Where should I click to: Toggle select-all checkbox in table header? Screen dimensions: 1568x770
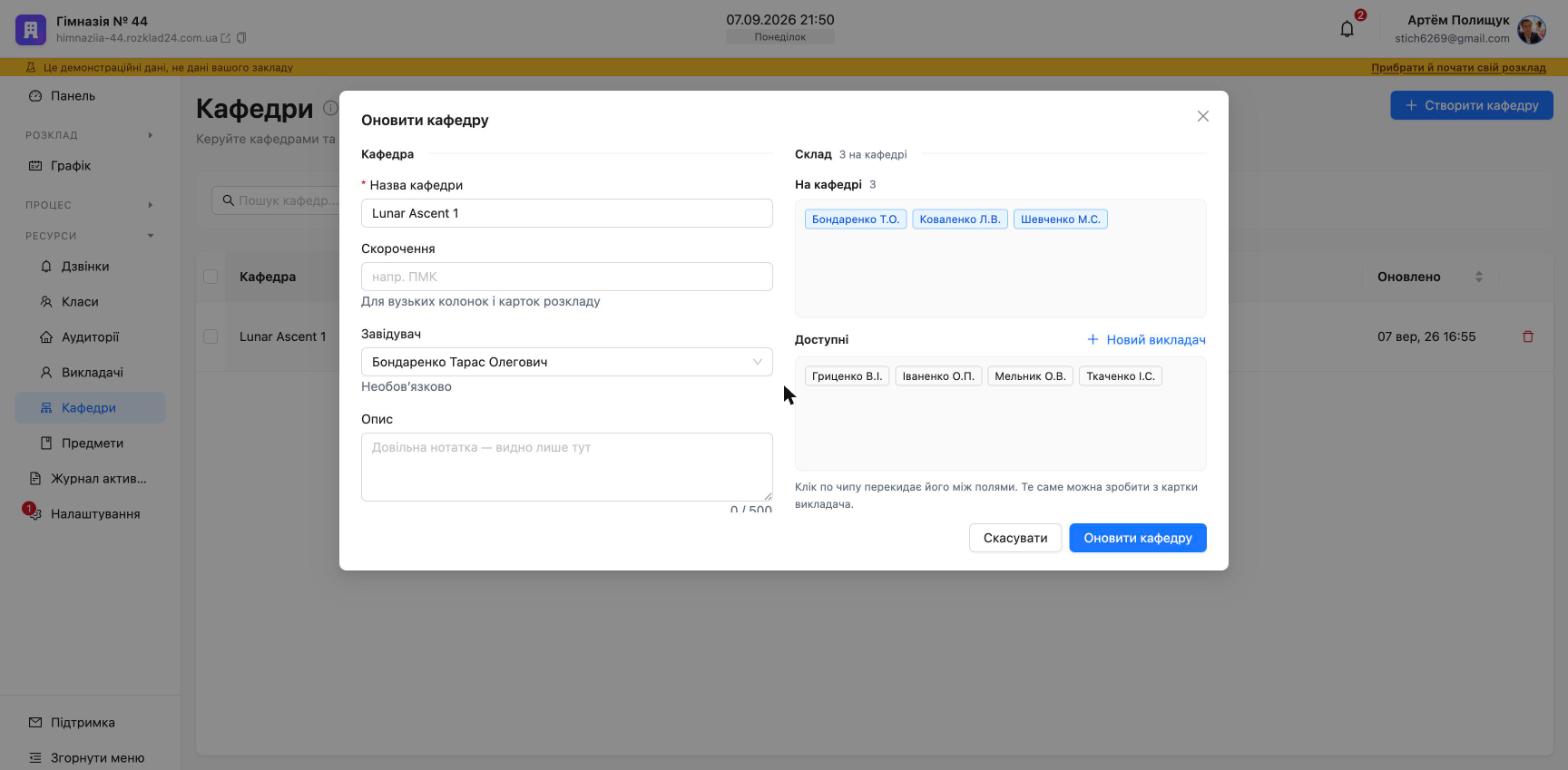click(210, 277)
